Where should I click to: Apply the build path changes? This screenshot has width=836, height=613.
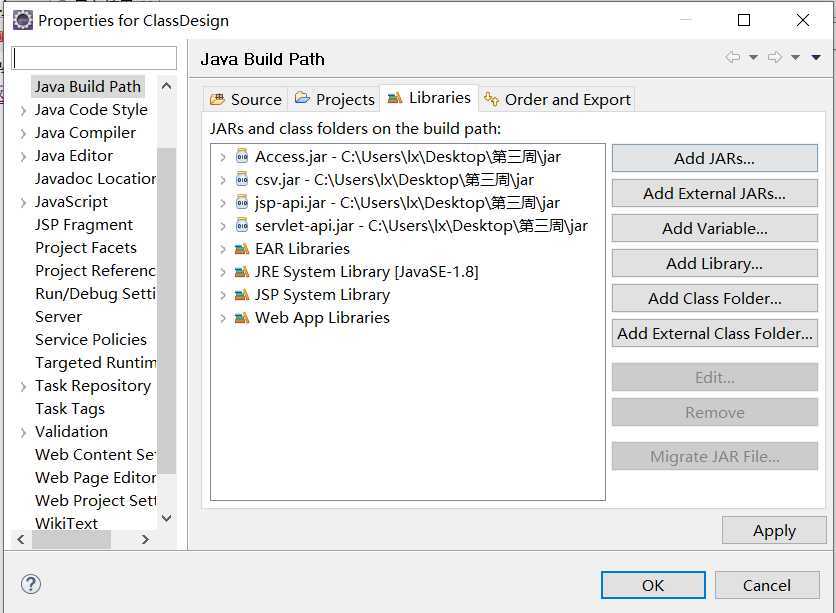pos(774,530)
